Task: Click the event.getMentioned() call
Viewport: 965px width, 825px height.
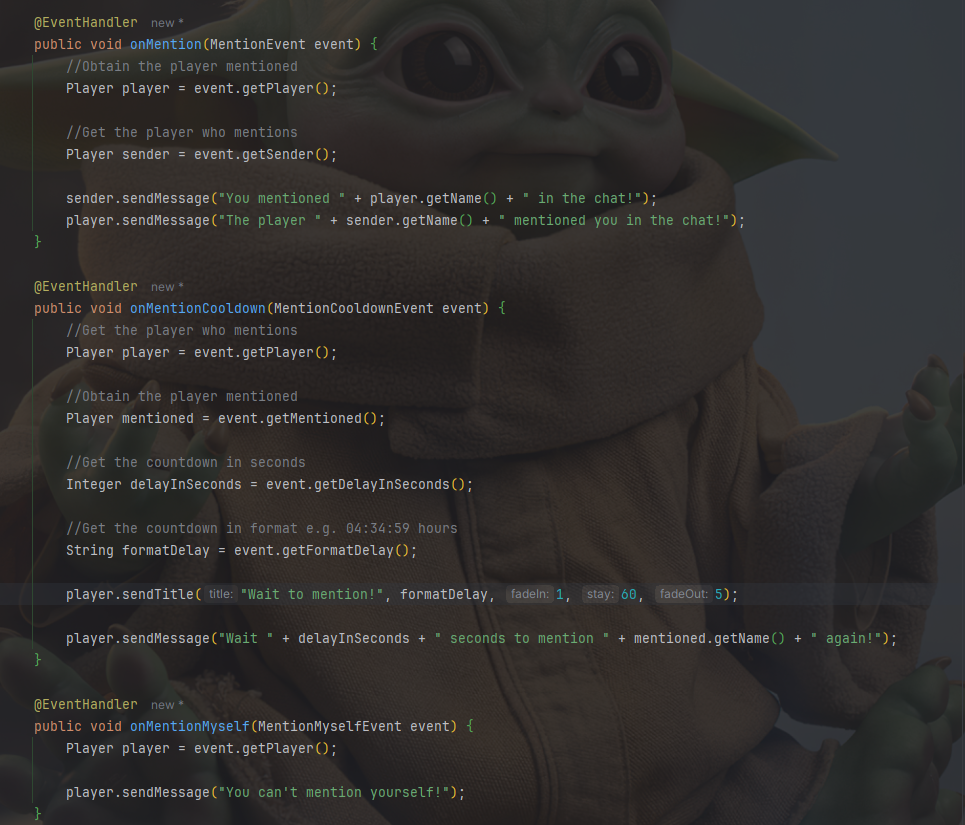Action: coord(297,418)
